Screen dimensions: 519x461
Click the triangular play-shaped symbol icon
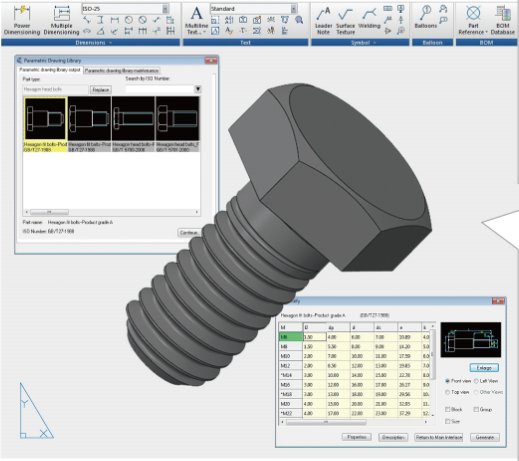[x=388, y=31]
